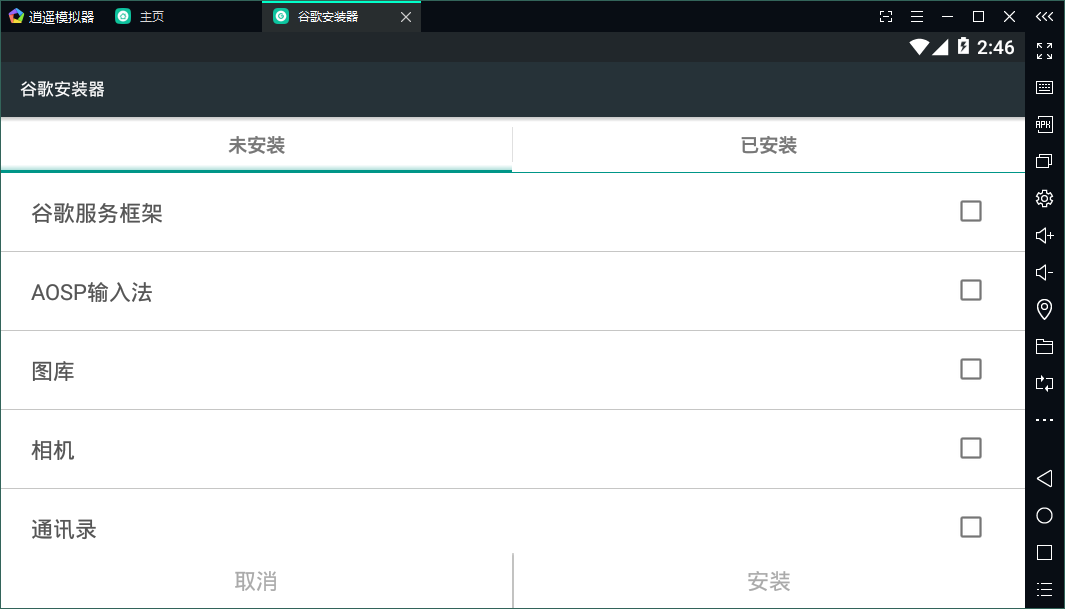Click the 谷歌安装器 app header title
1065x609 pixels.
[62, 89]
